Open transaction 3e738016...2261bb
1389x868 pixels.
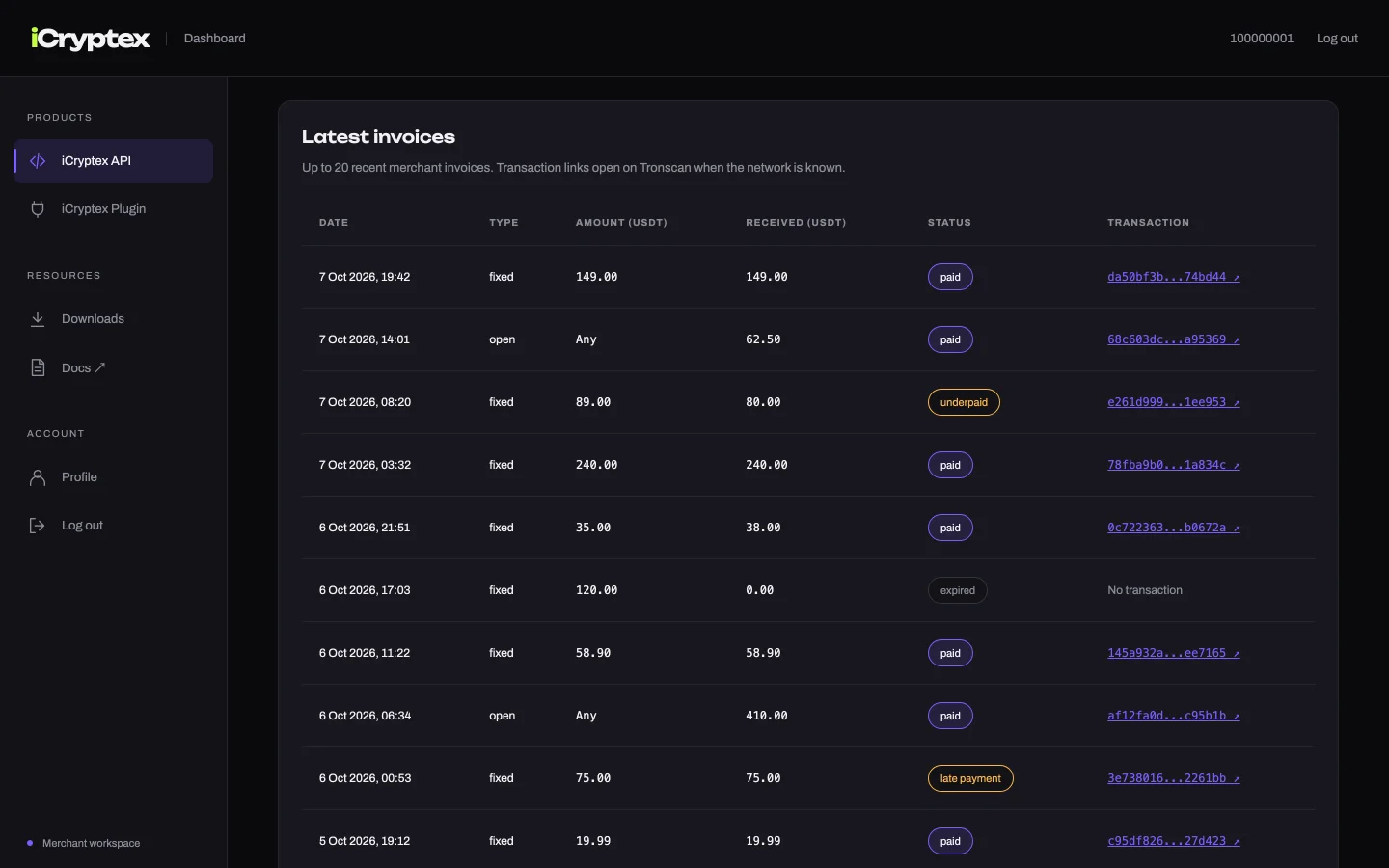click(1174, 778)
